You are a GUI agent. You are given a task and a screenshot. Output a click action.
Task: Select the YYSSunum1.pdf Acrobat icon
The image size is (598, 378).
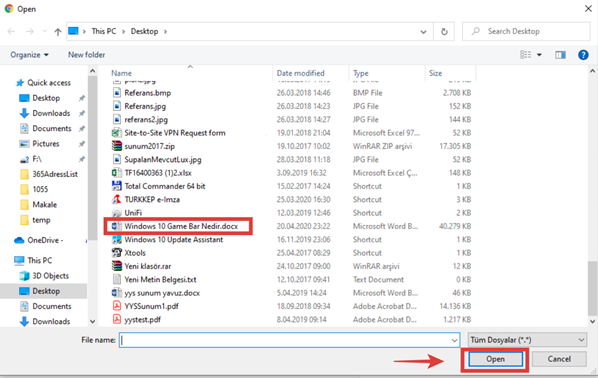(117, 306)
